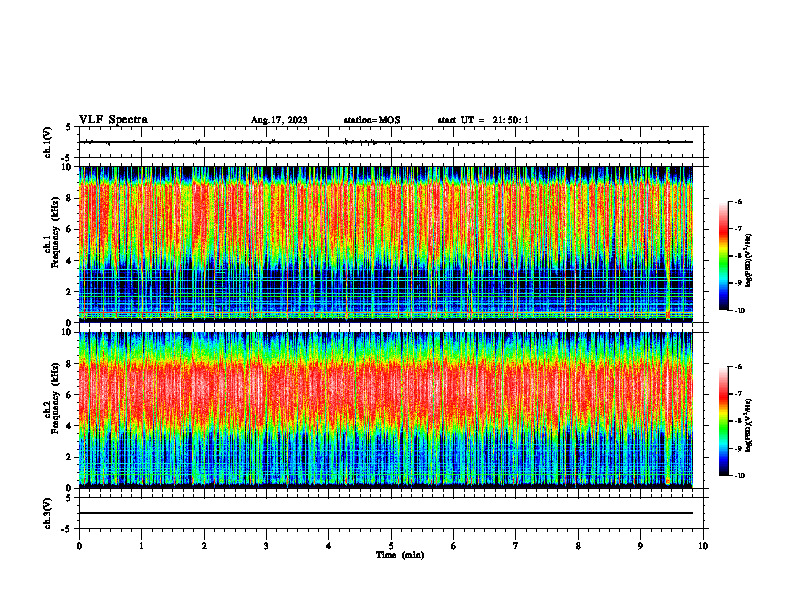Click the ch.1 voltage waveform trace
The width and height of the screenshot is (792, 612).
[x=386, y=142]
